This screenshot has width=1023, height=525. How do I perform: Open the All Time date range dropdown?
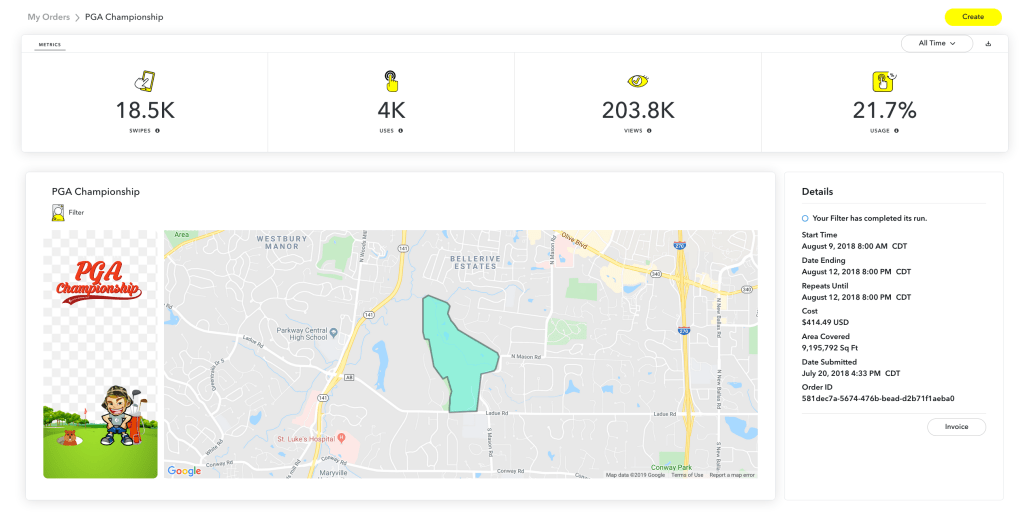point(936,44)
